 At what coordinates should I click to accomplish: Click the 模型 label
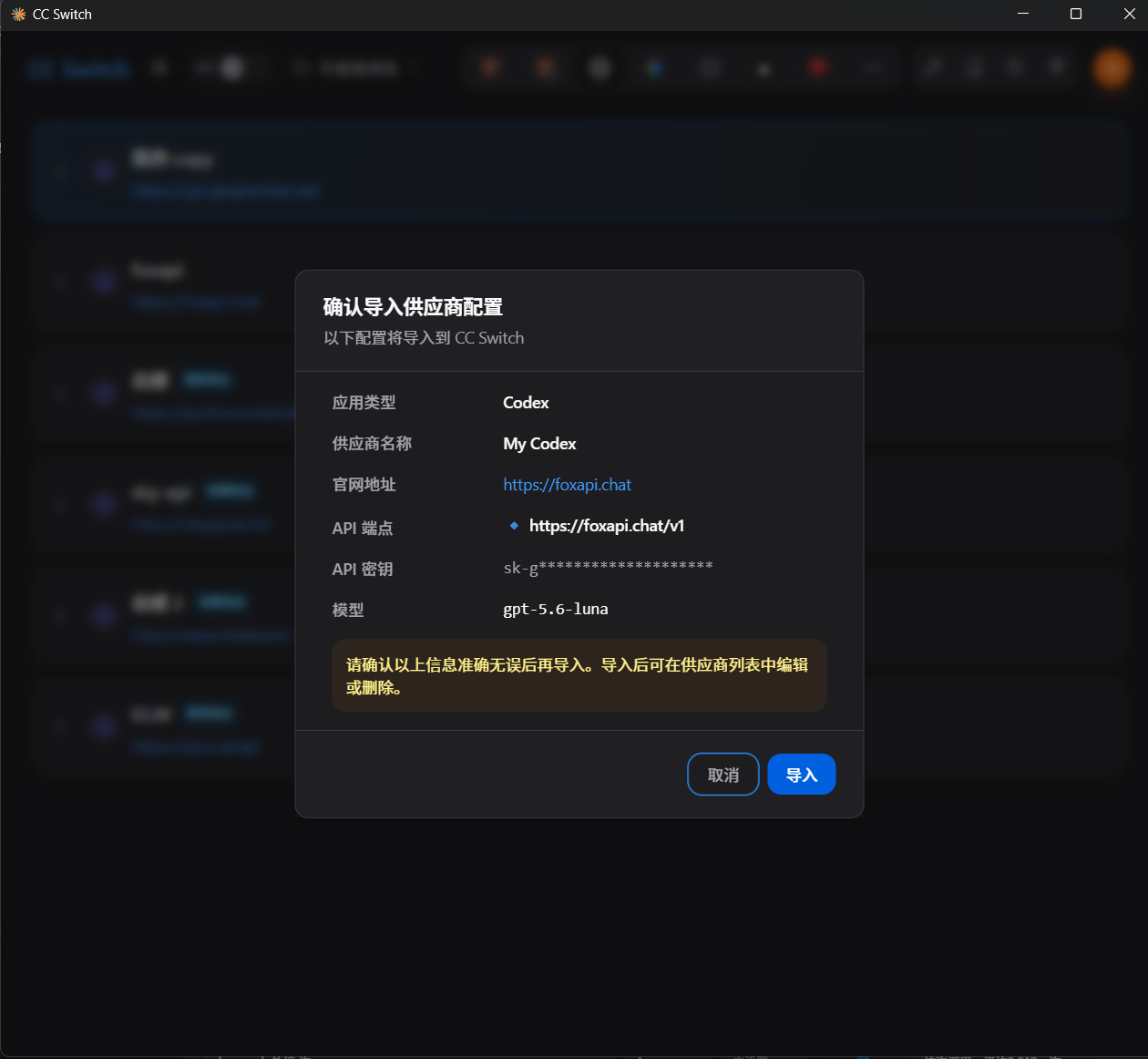(348, 611)
